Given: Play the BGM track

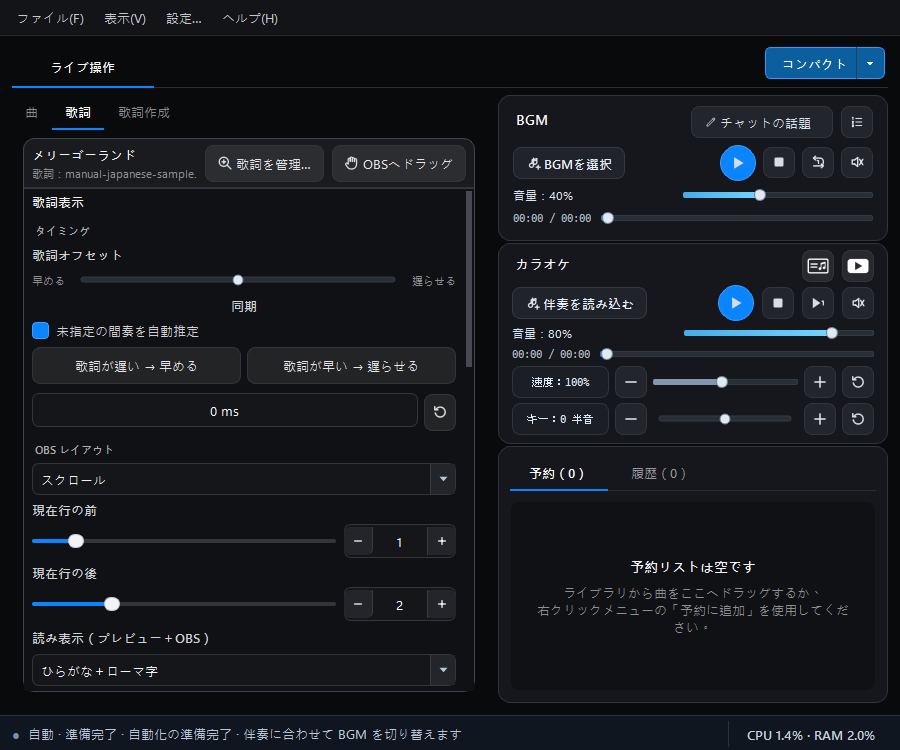Looking at the screenshot, I should tap(738, 163).
